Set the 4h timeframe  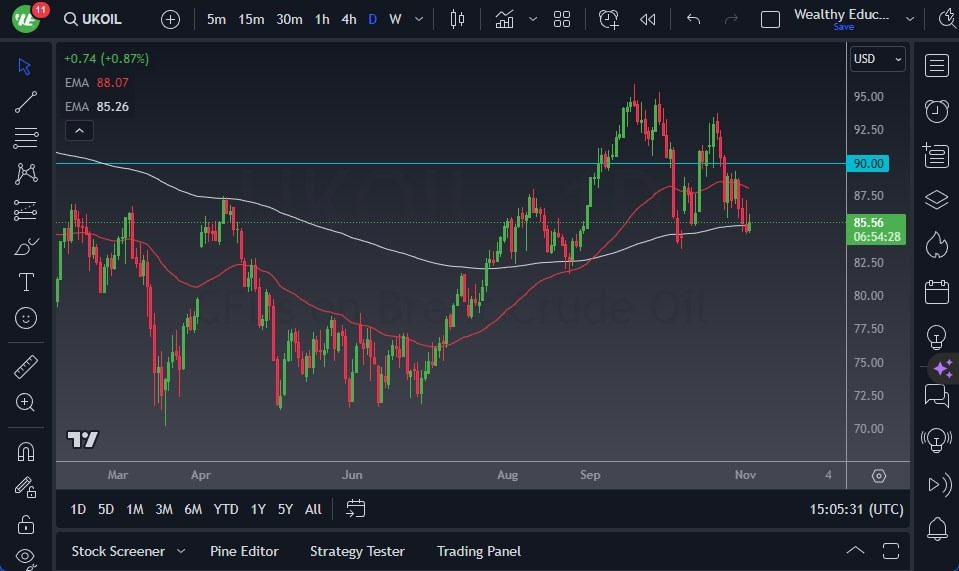348,19
